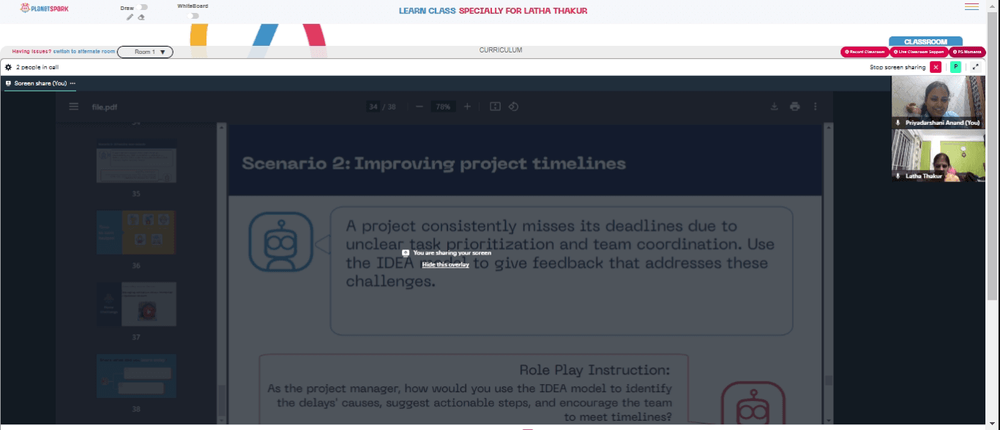Viewport: 1000px width, 430px height.
Task: Open page 36 thumbnail
Action: (x=136, y=232)
